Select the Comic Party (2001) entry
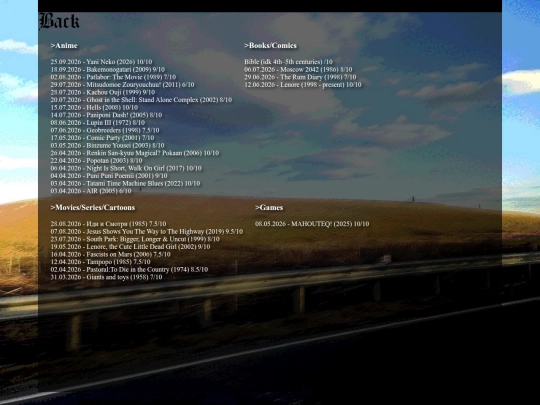540x405 pixels. (x=102, y=138)
